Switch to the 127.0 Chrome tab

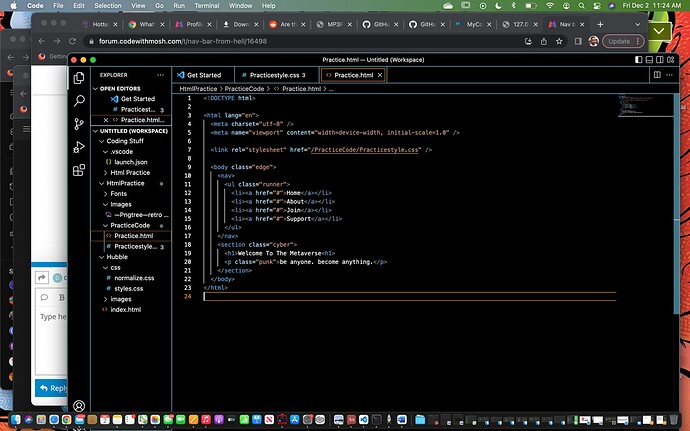click(520, 24)
